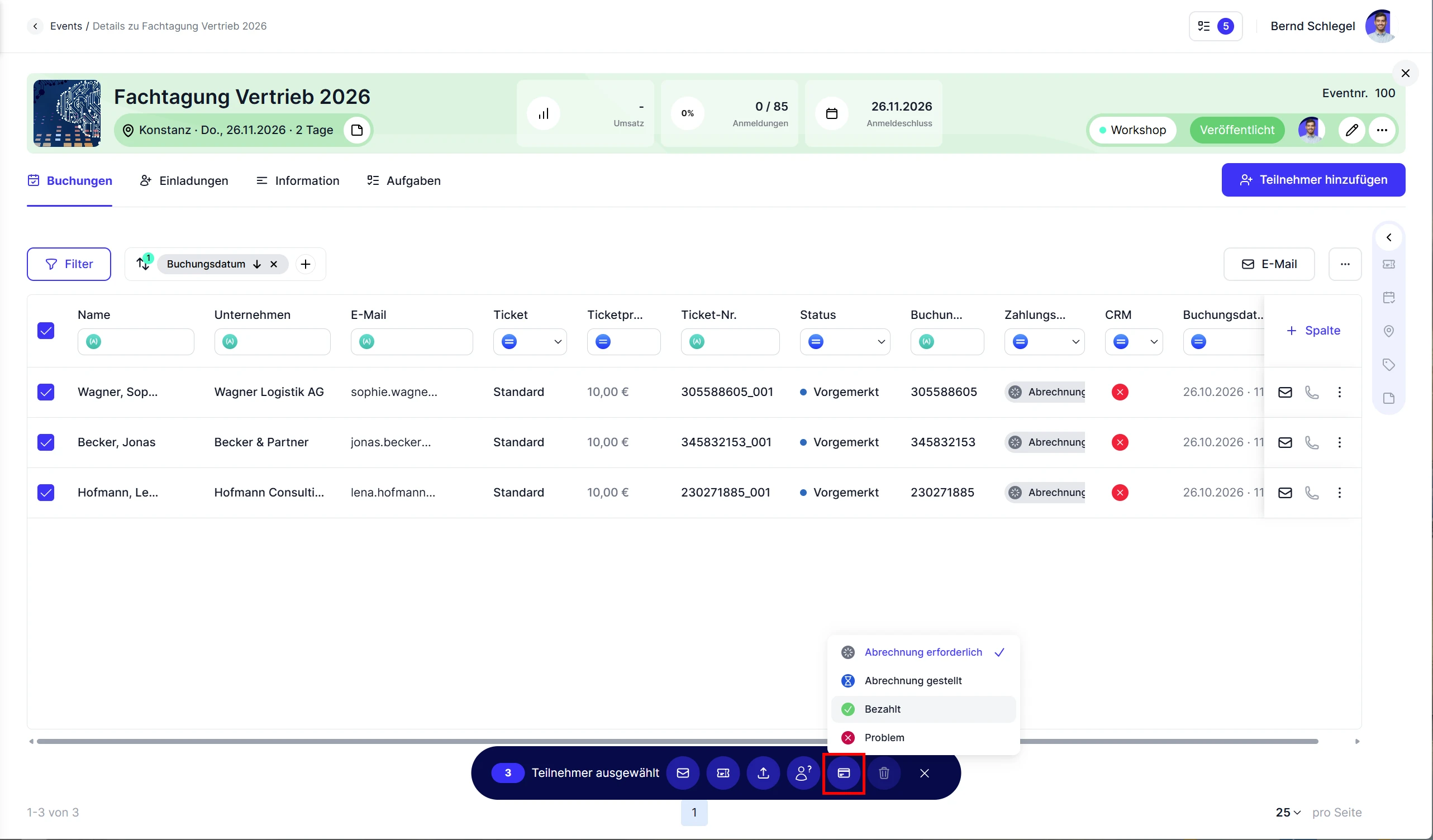Click the payment status card icon in bulk bar
1433x840 pixels.
843,773
